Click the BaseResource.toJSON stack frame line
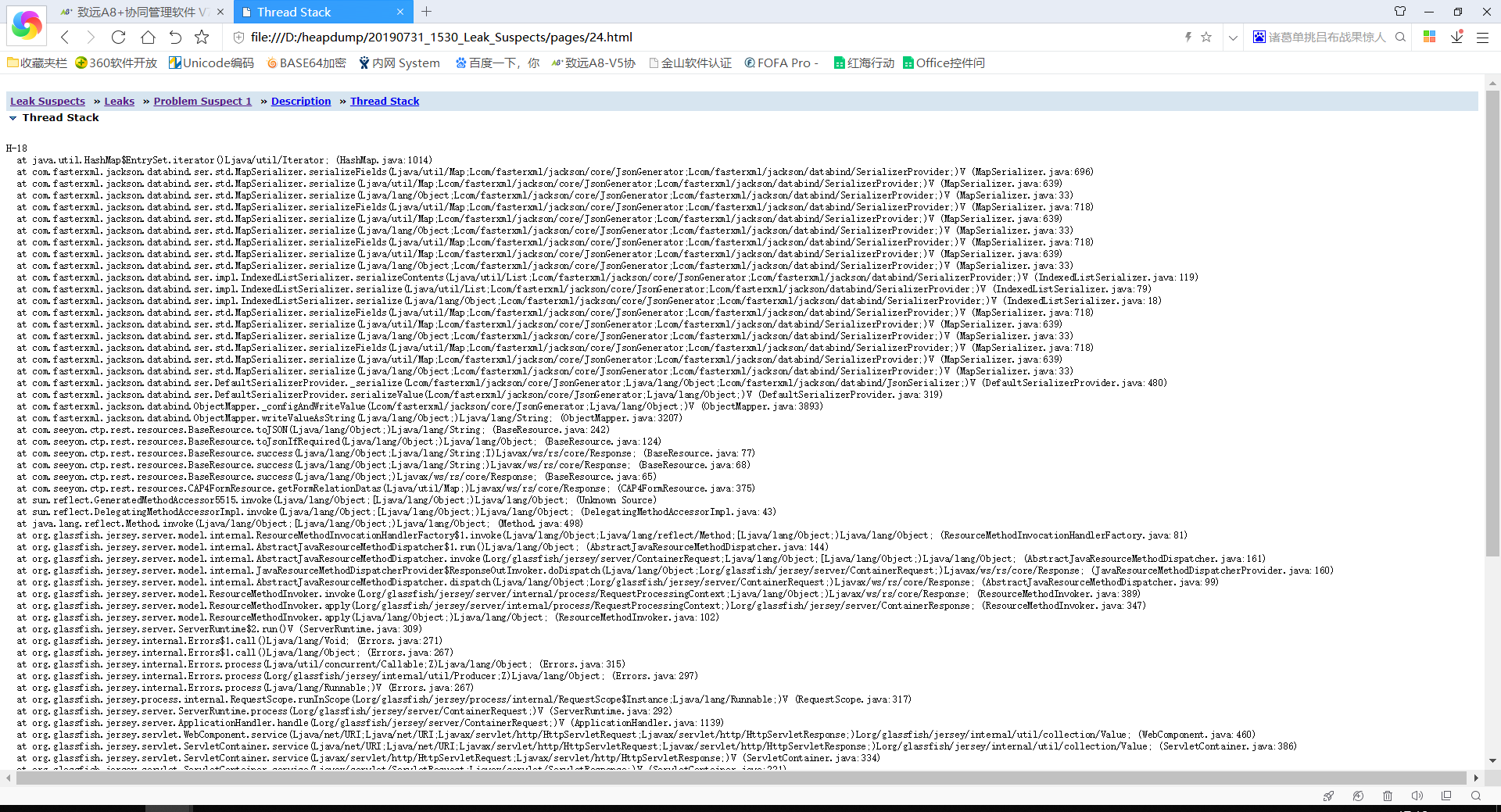This screenshot has height=812, width=1501. coord(313,430)
